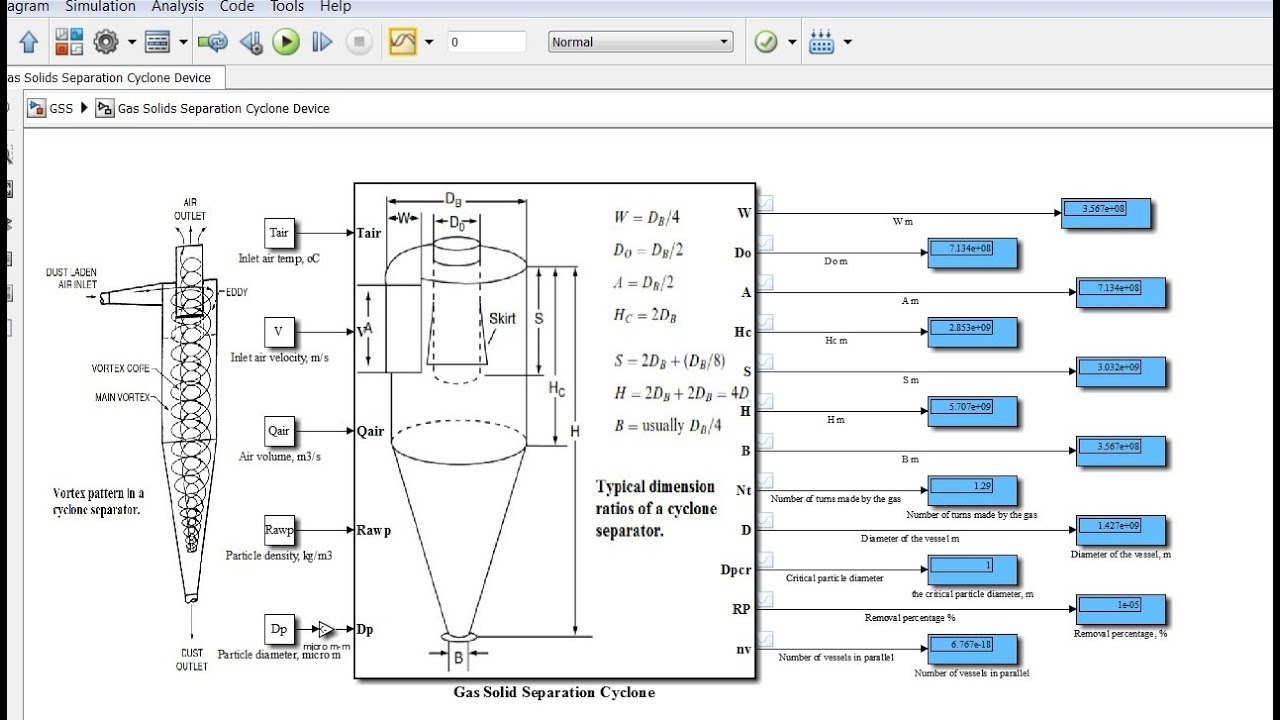The image size is (1280, 720).
Task: Select the Do display showing 7.134e+08
Action: 973,253
